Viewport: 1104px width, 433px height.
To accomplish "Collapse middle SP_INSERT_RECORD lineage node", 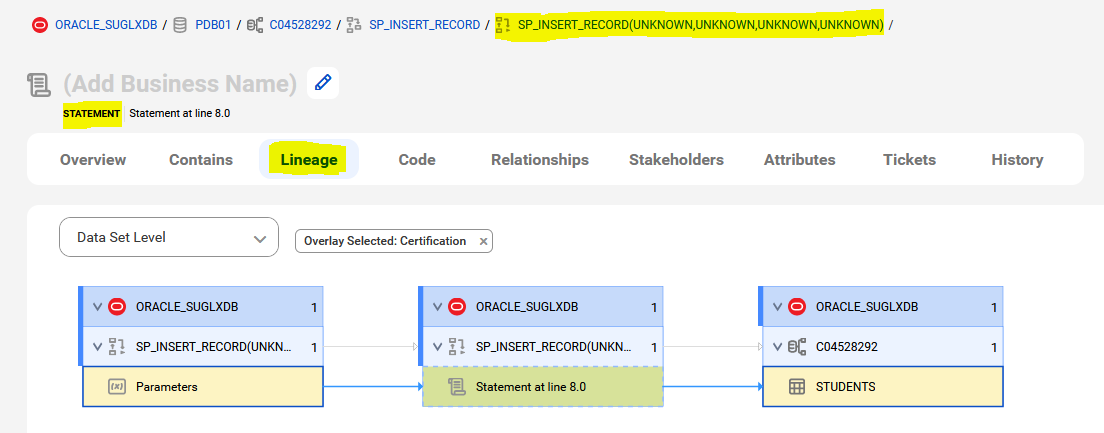I will pos(437,346).
